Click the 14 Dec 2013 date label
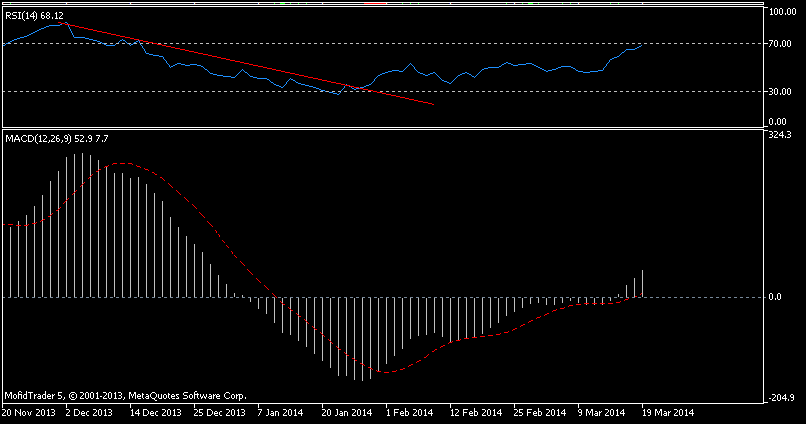The width and height of the screenshot is (806, 424). (x=156, y=411)
